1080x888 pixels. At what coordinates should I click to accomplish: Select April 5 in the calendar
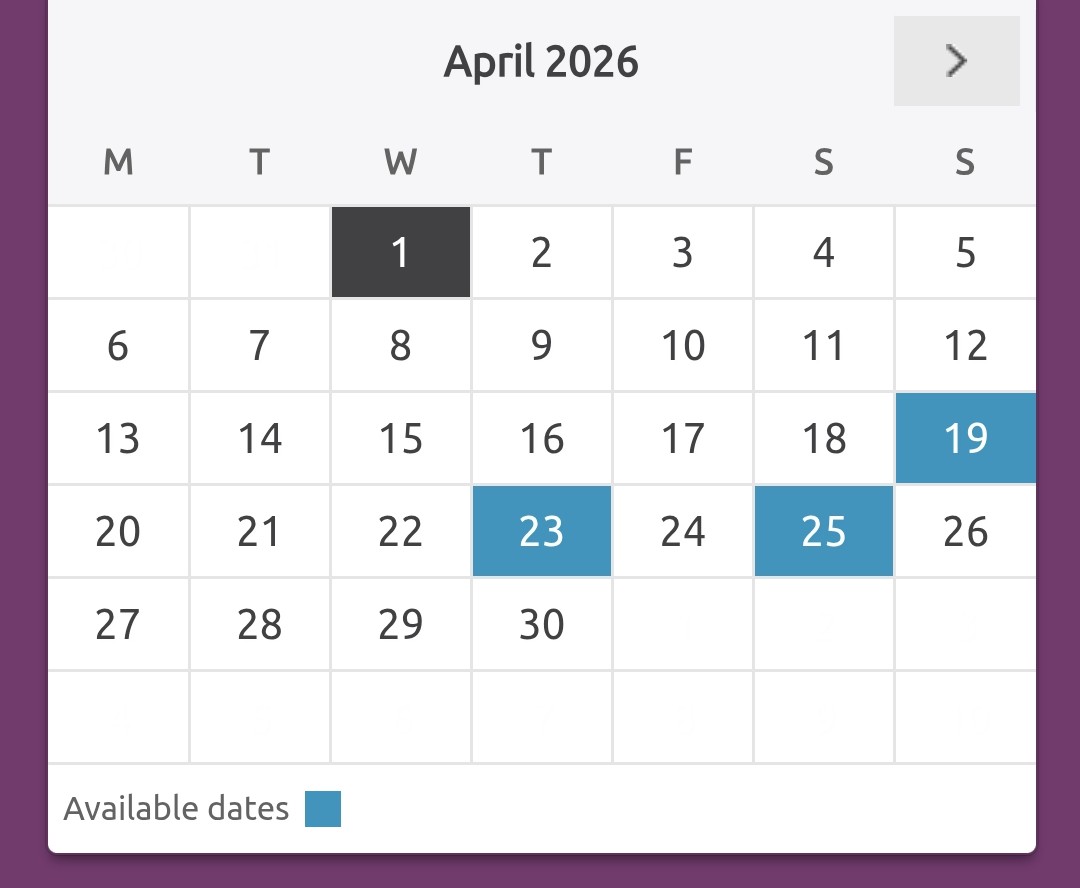coord(965,252)
